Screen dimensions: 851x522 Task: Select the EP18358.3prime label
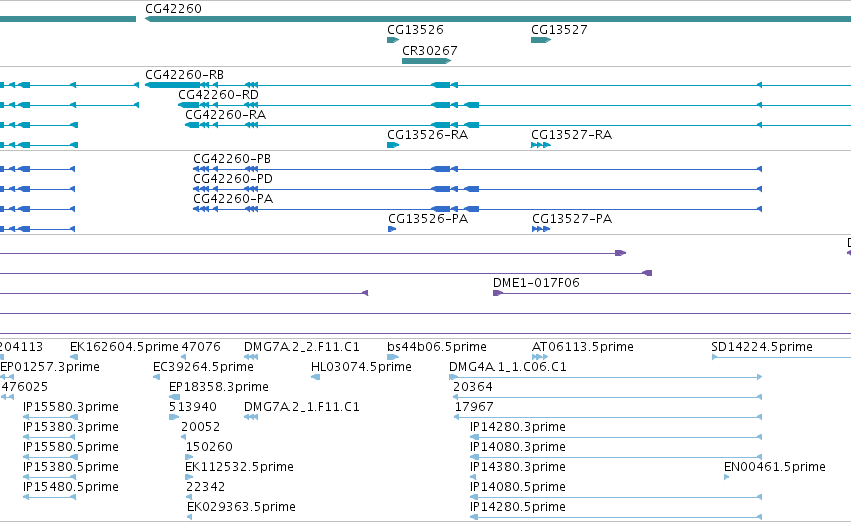pyautogui.click(x=219, y=387)
